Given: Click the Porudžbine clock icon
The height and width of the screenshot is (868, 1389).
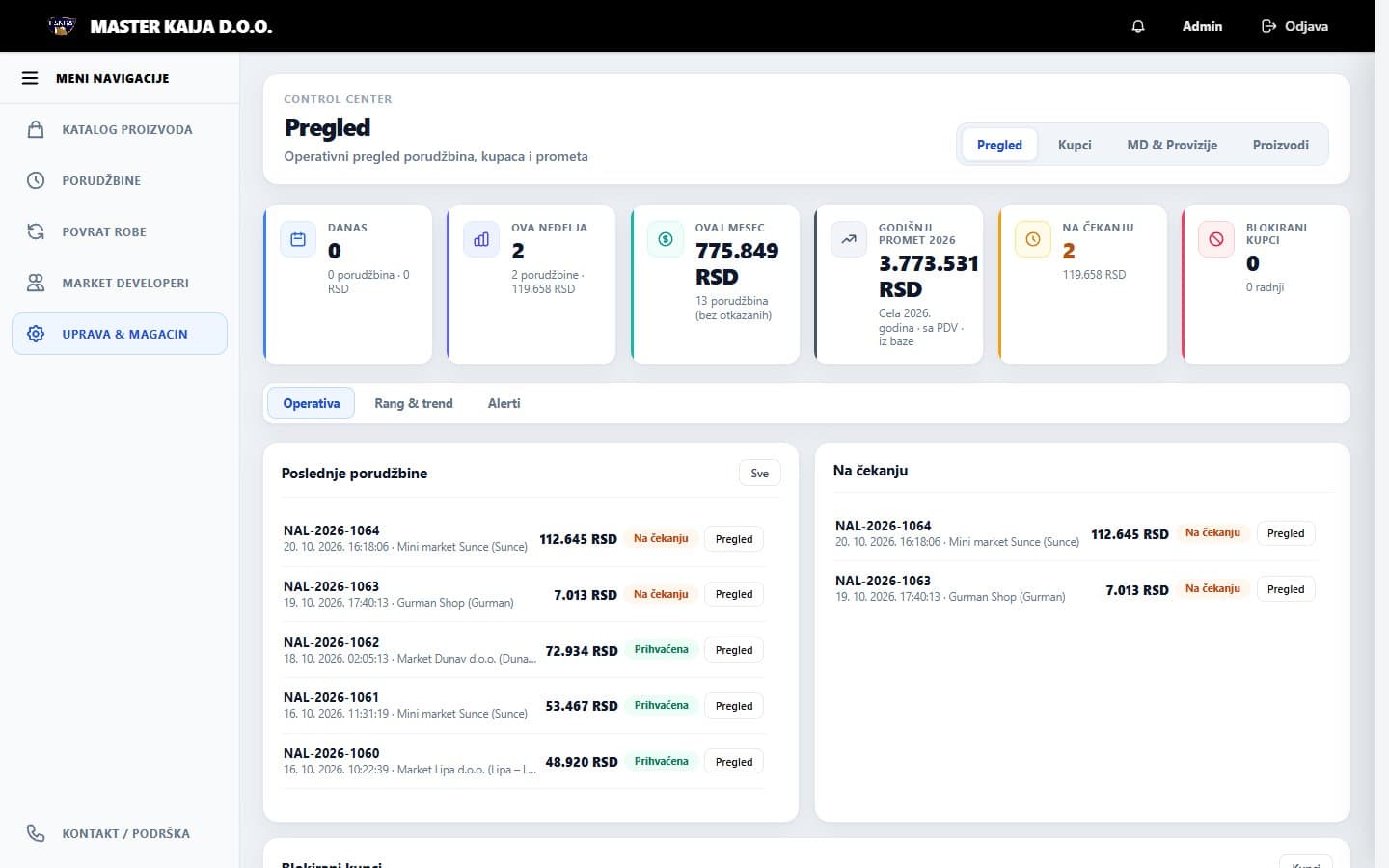Looking at the screenshot, I should 36,180.
